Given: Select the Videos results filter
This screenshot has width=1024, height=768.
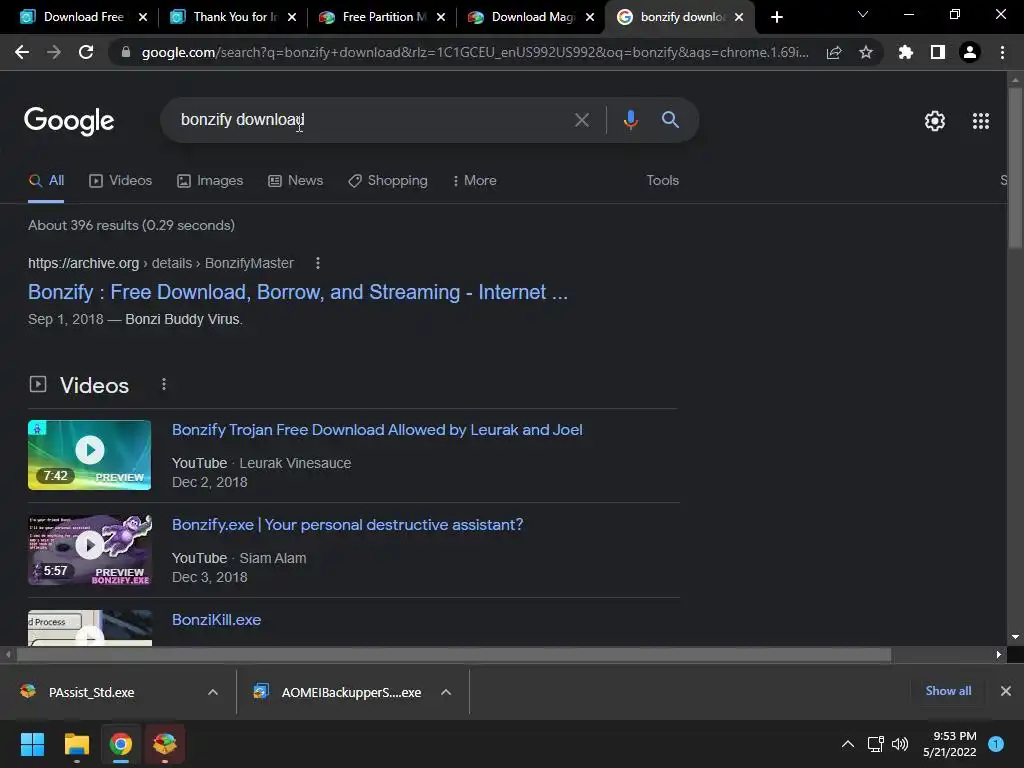Looking at the screenshot, I should (121, 181).
